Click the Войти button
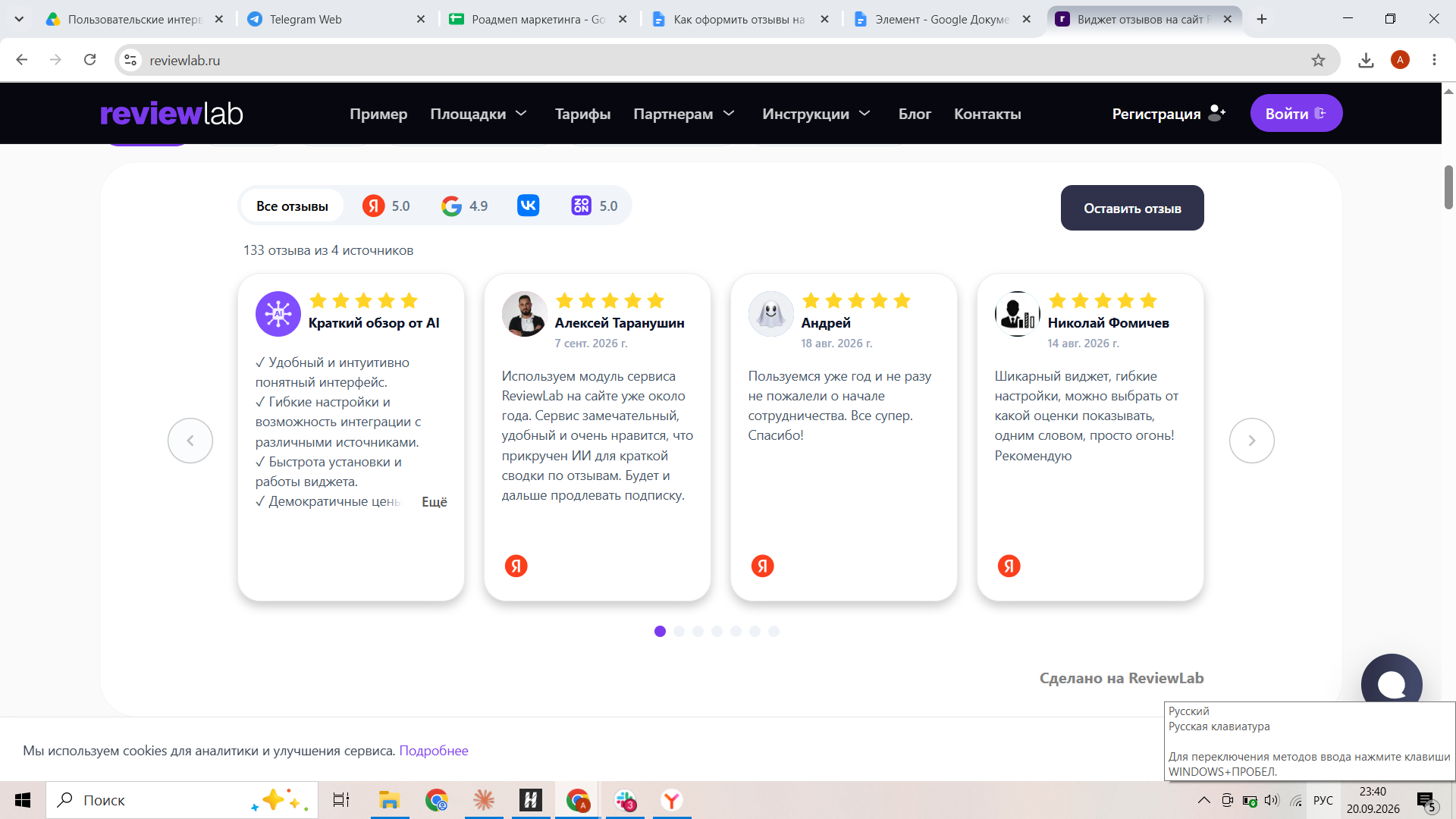 pos(1296,113)
